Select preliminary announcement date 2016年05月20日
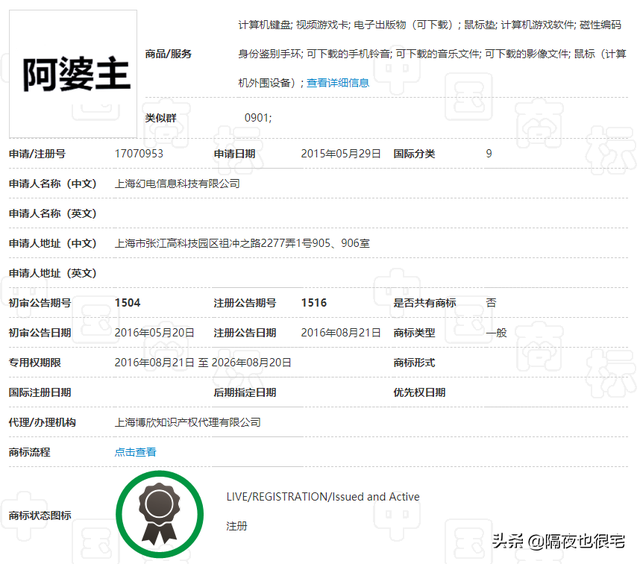The image size is (640, 564). pos(154,333)
